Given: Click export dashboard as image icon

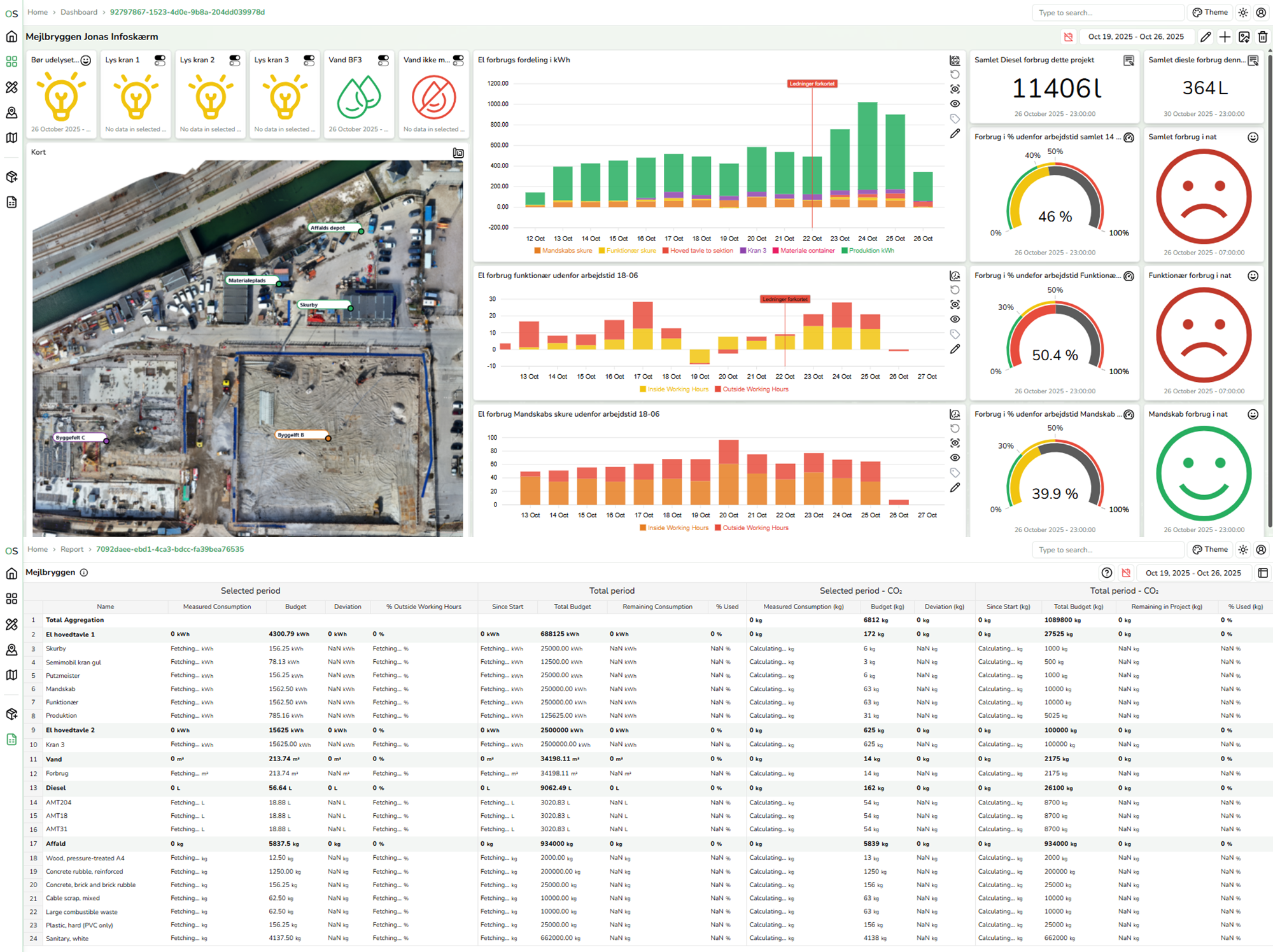Looking at the screenshot, I should (x=1244, y=37).
